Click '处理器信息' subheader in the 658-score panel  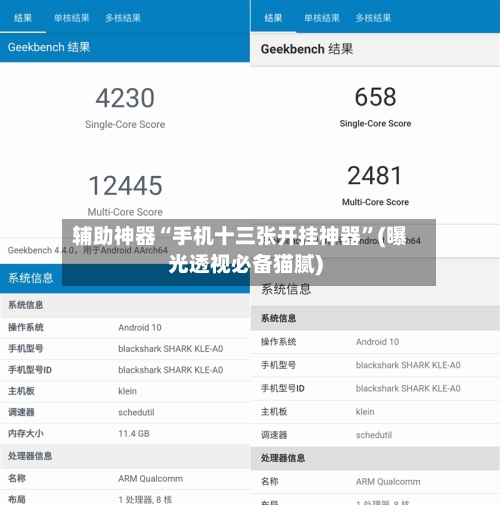283,458
